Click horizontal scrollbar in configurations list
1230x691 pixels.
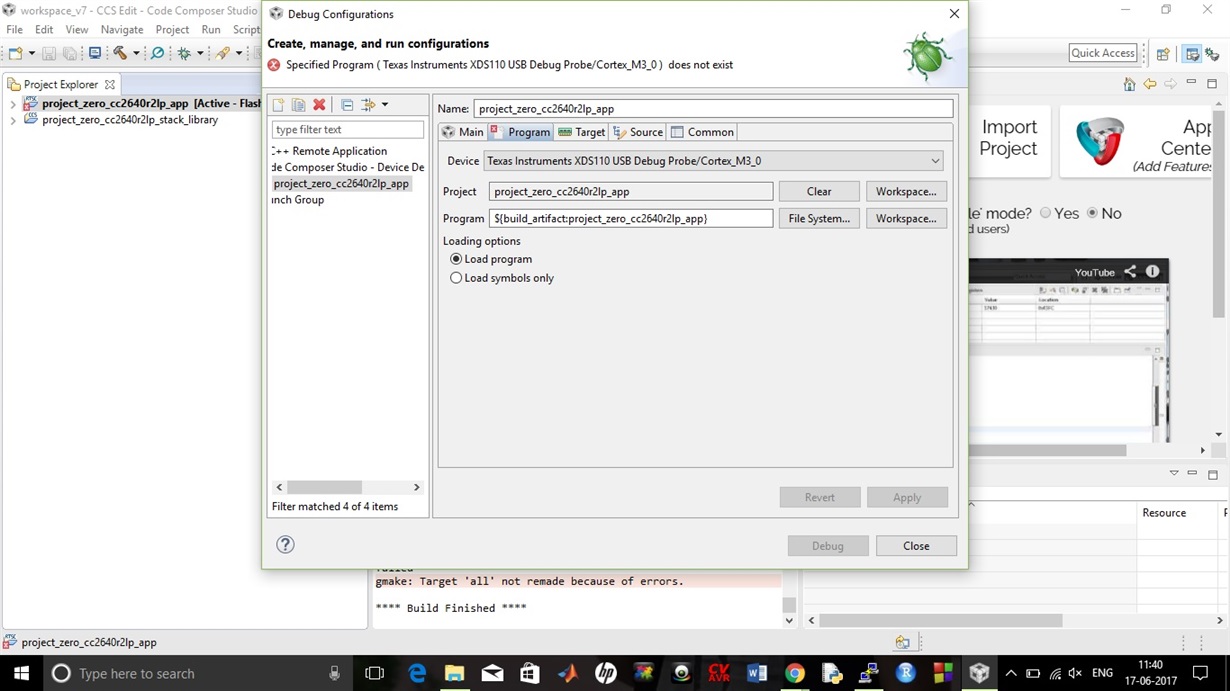[x=325, y=487]
